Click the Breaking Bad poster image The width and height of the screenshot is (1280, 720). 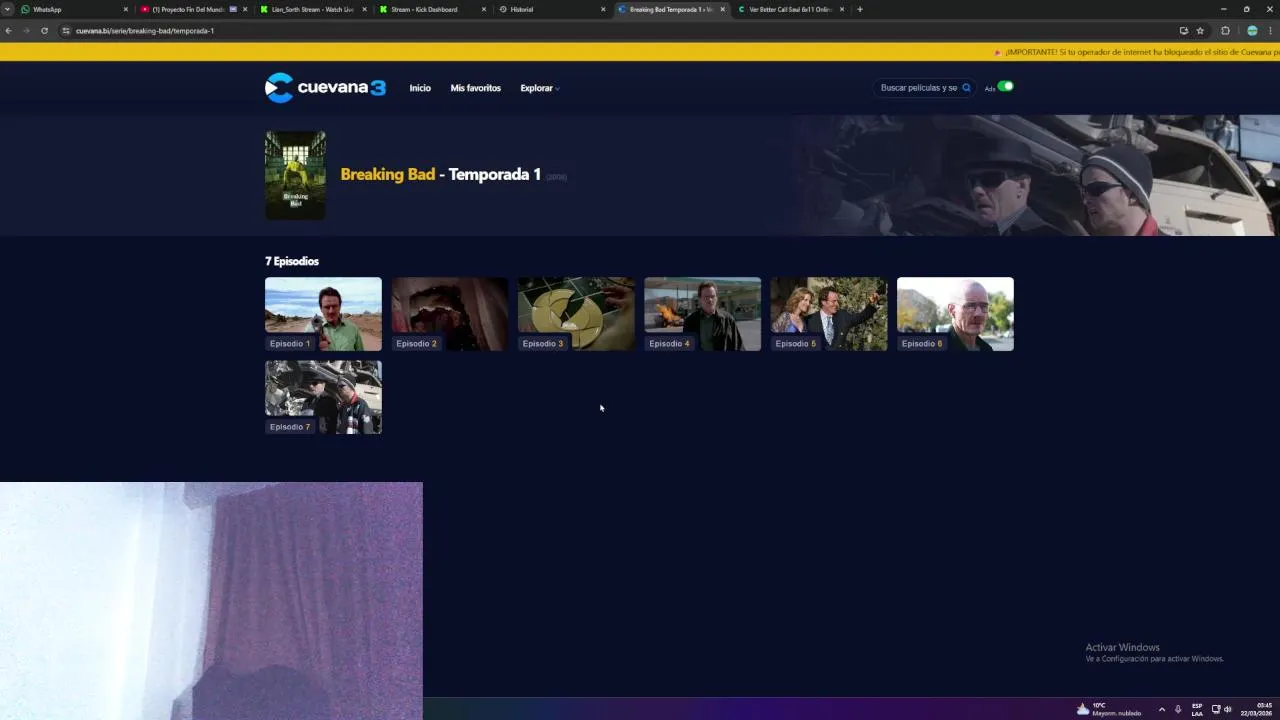[x=295, y=175]
